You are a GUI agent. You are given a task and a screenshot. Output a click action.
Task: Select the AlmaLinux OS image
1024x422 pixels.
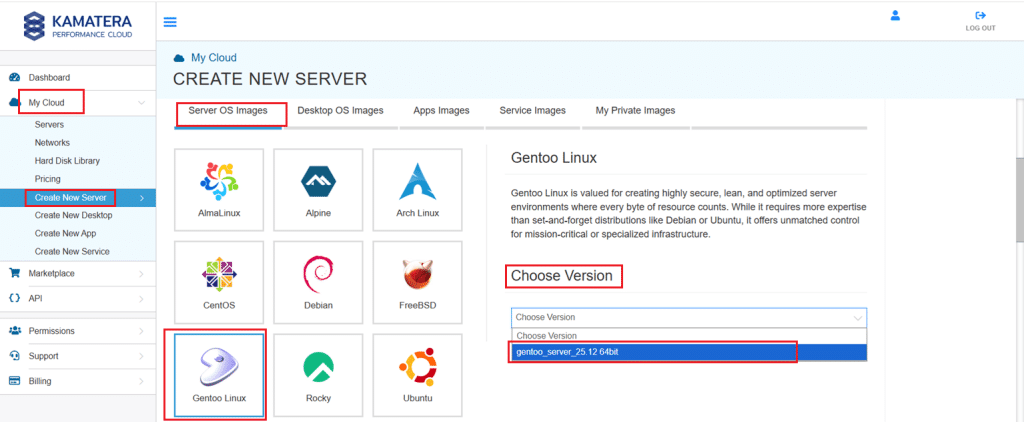click(219, 189)
